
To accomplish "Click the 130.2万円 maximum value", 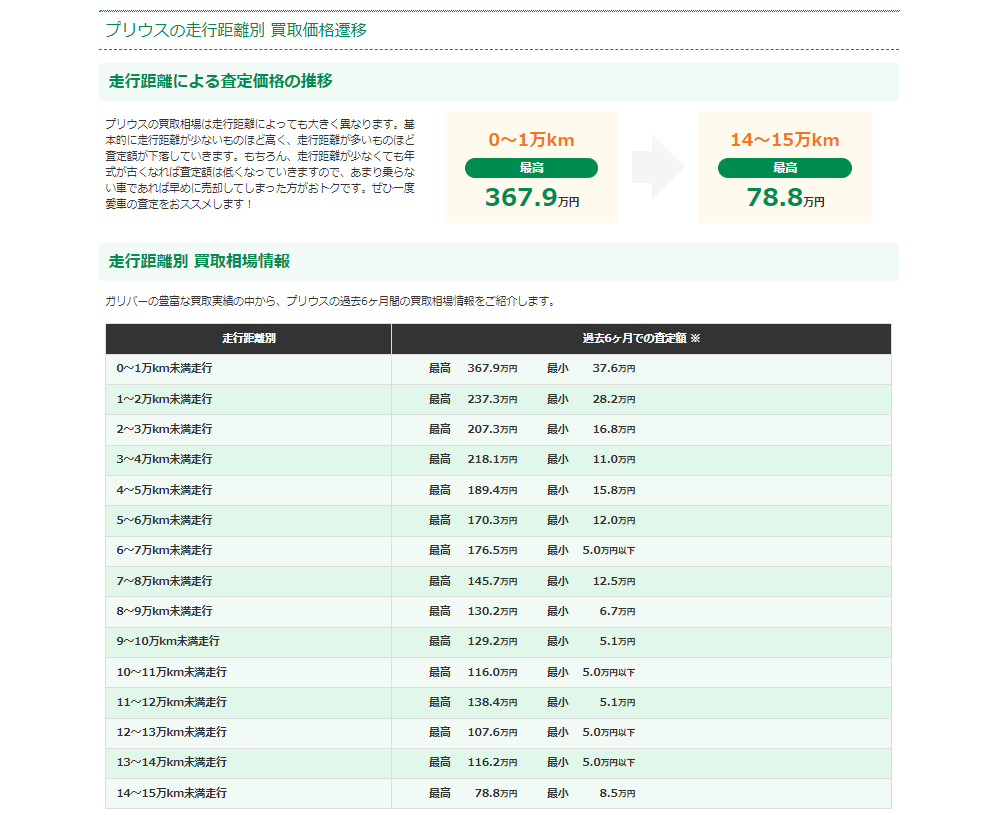I will (492, 612).
